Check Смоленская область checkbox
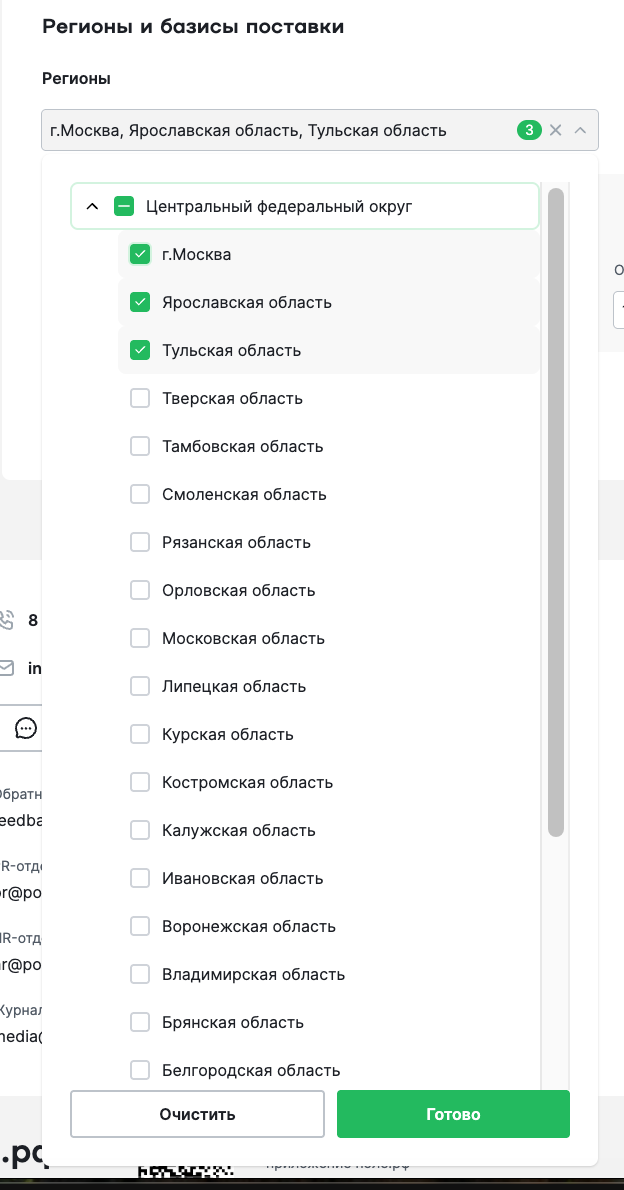 click(x=140, y=494)
